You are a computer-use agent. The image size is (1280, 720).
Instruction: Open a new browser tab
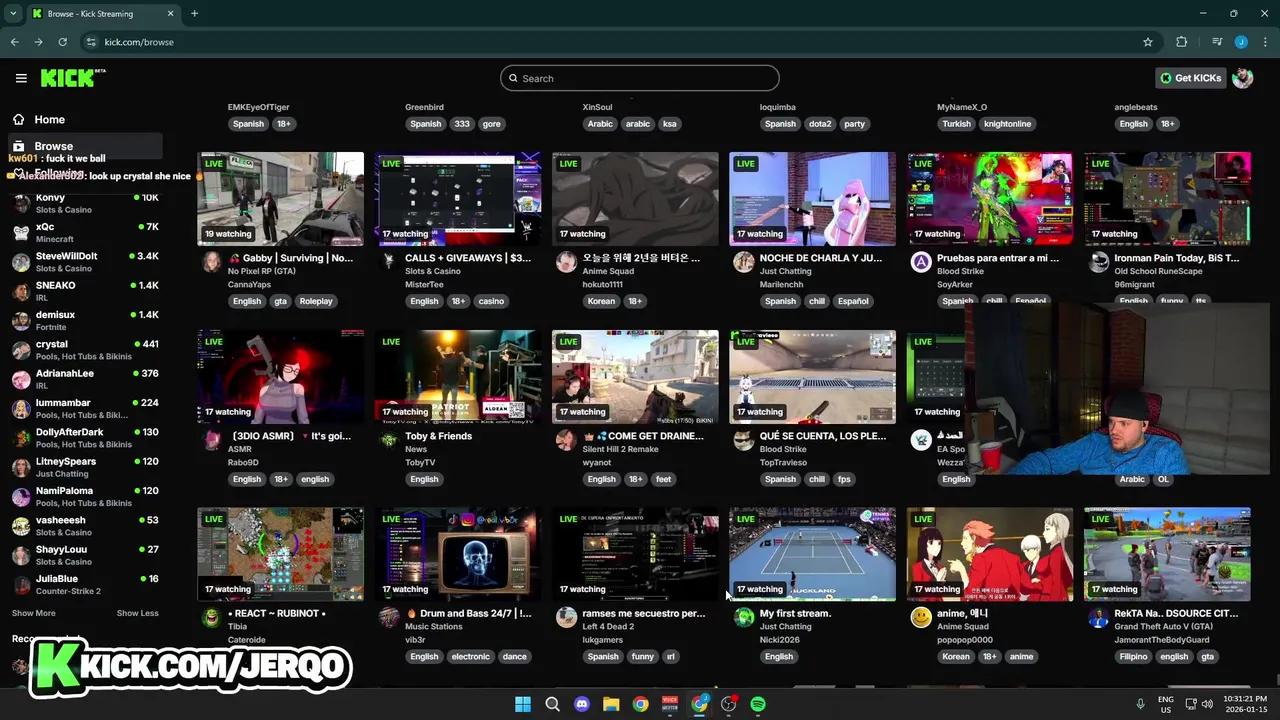194,14
